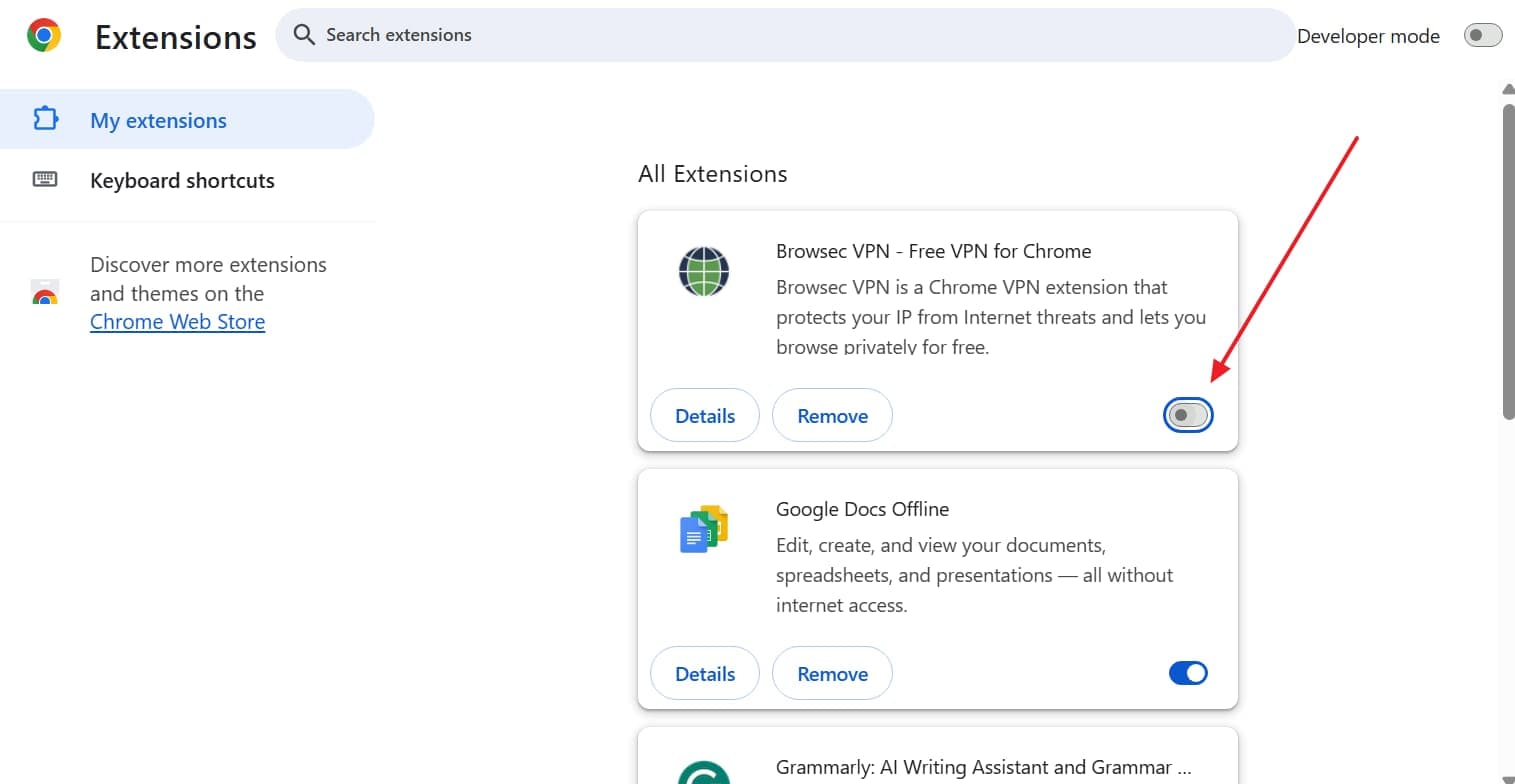The width and height of the screenshot is (1515, 784).
Task: Click the Chrome logo icon
Action: 44,36
